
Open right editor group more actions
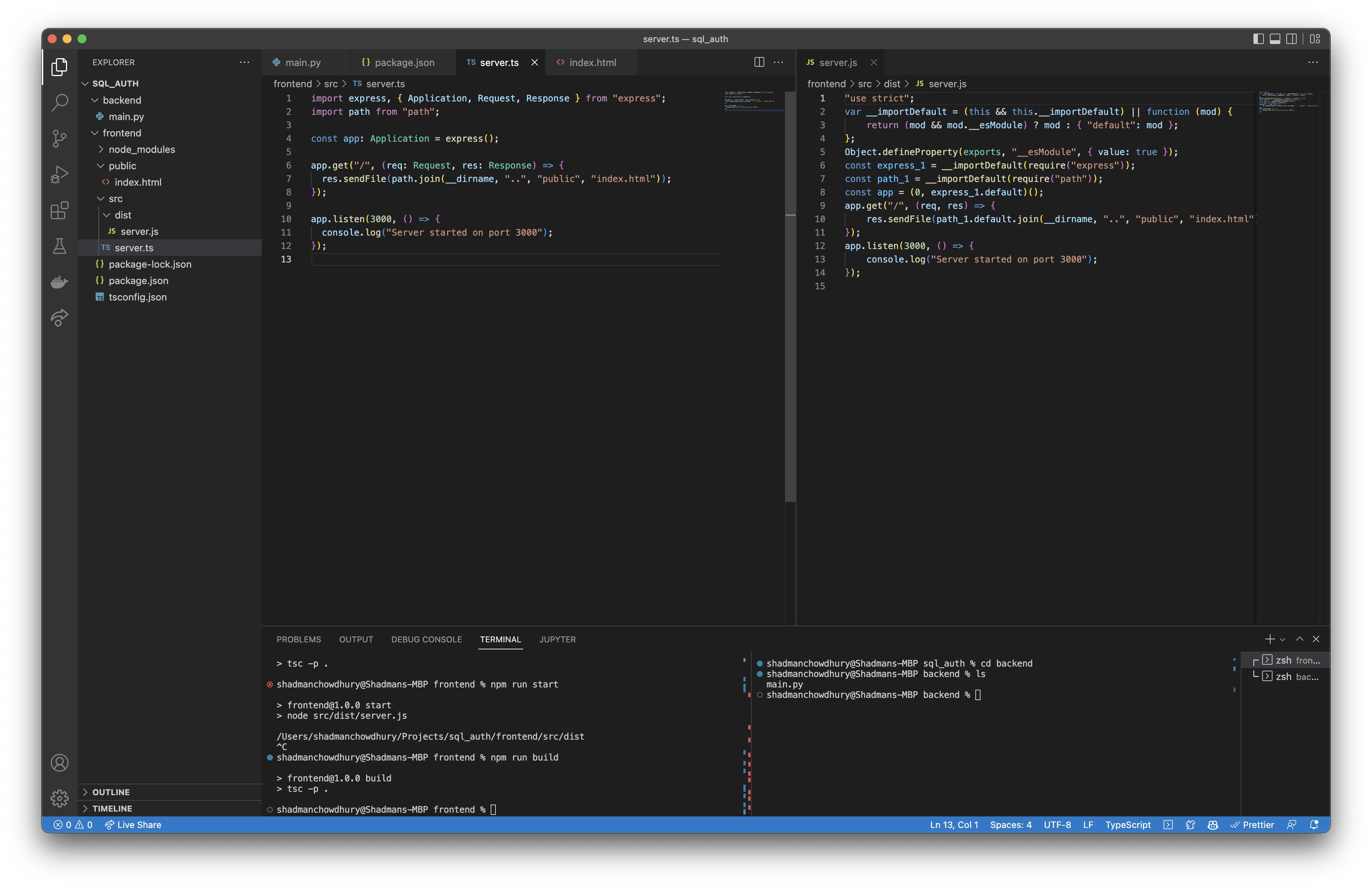point(1313,62)
